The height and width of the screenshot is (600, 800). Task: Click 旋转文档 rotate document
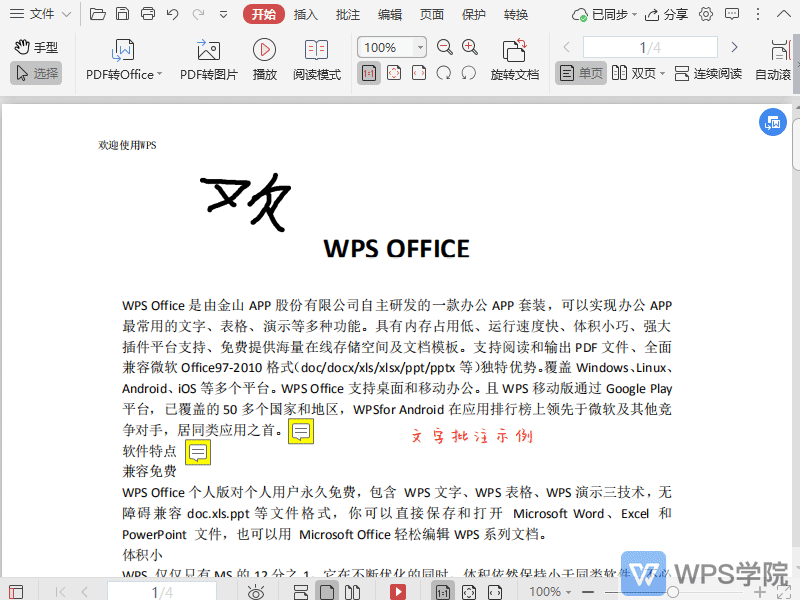click(514, 60)
